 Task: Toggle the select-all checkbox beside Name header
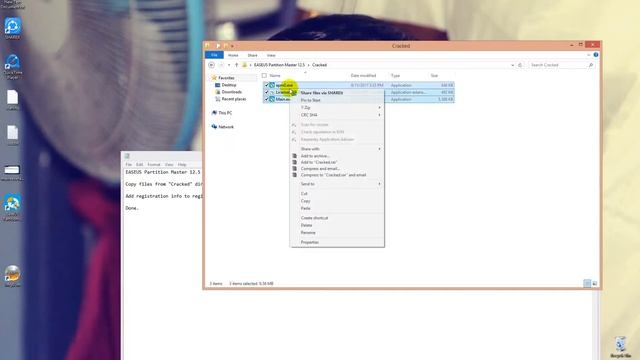pyautogui.click(x=264, y=76)
